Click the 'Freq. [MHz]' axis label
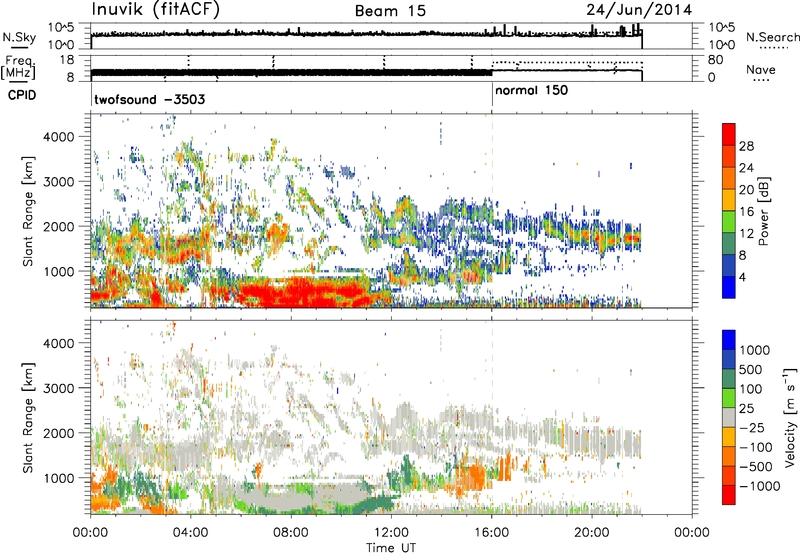The image size is (800, 554). pos(19,68)
